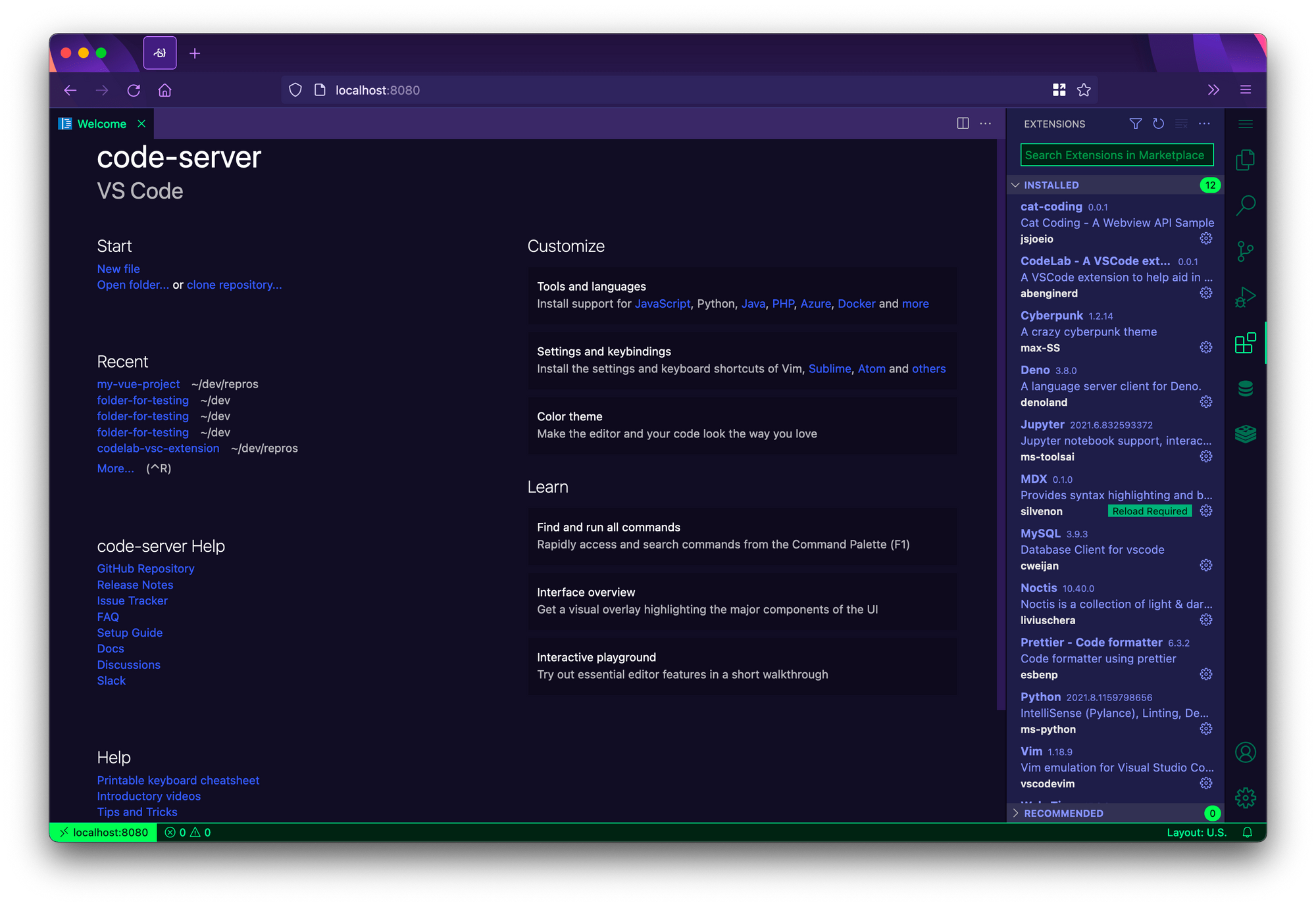Click Reload Required on MDX extension

point(1150,511)
